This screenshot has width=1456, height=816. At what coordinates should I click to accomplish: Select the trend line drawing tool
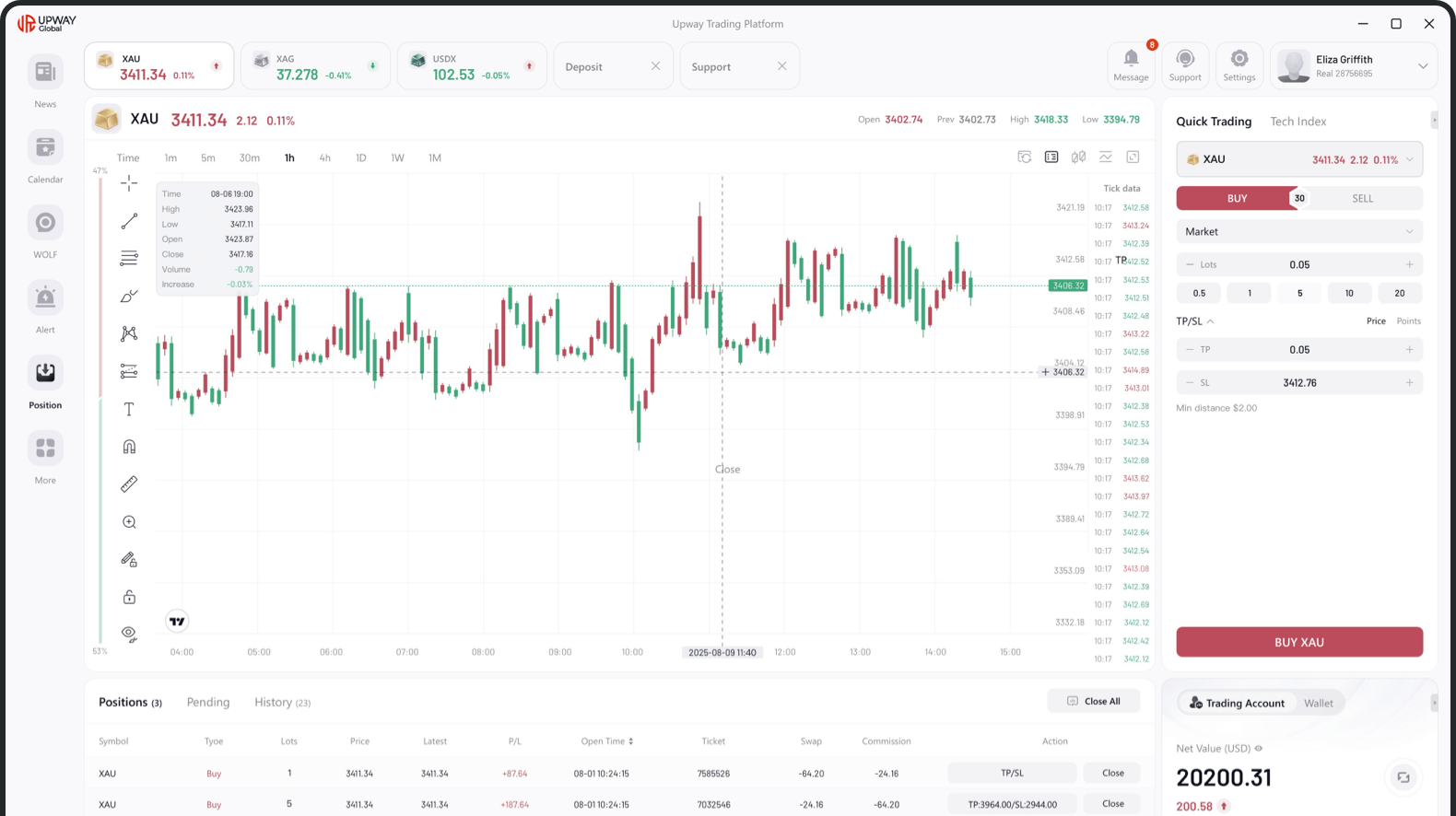point(129,221)
